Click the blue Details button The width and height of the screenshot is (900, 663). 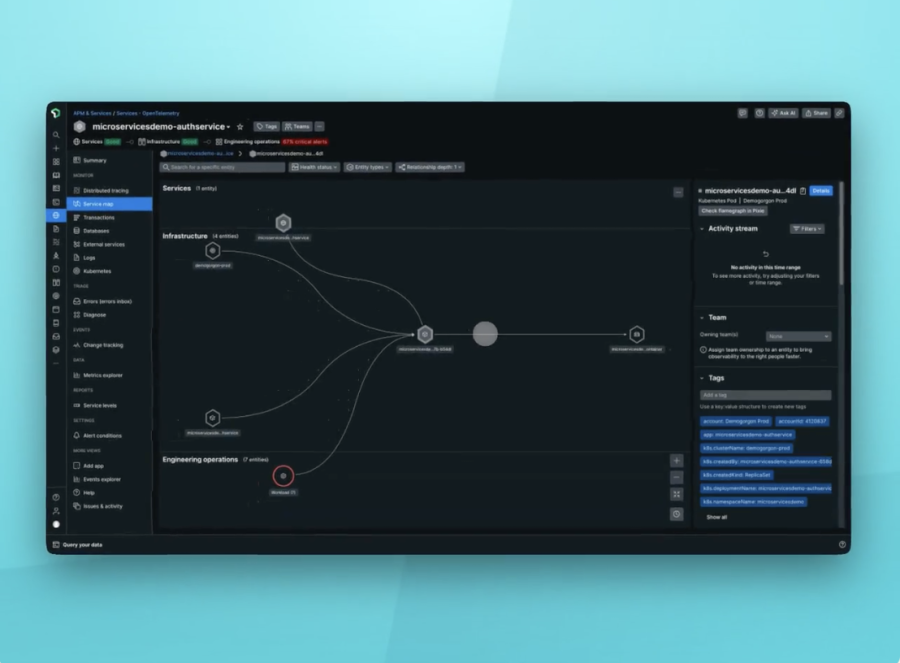tap(821, 191)
